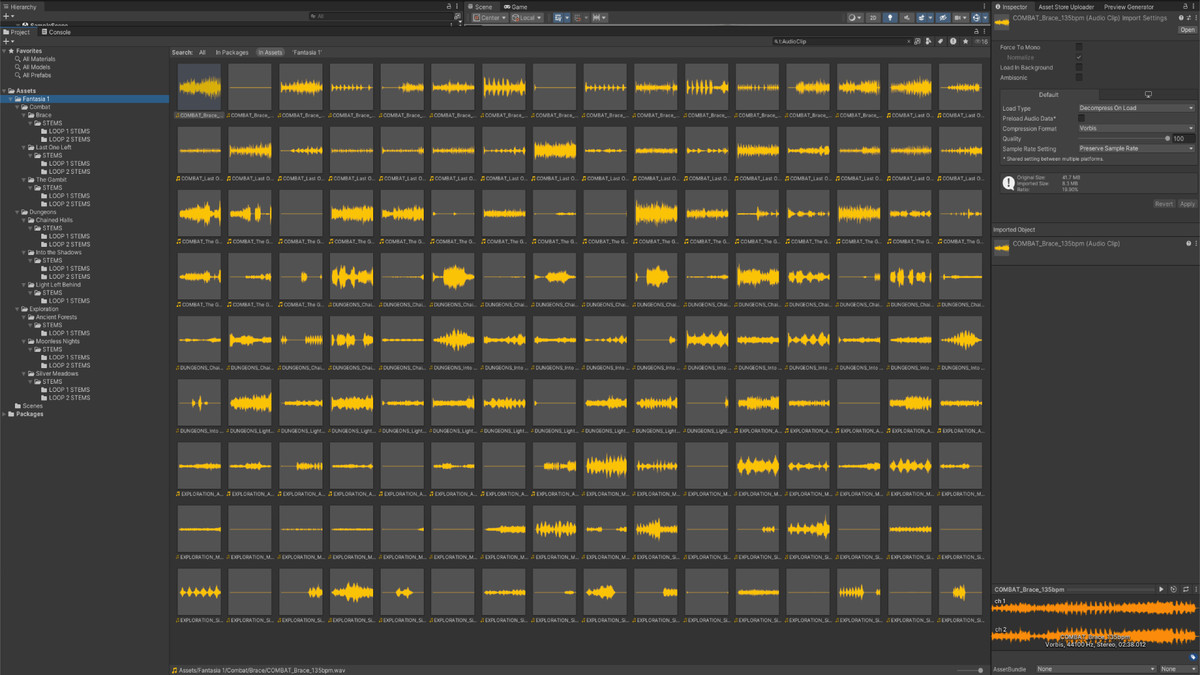Screen dimensions: 1200x675
Task: Collapse the Fantasia 1 folder
Action: (x=12, y=99)
